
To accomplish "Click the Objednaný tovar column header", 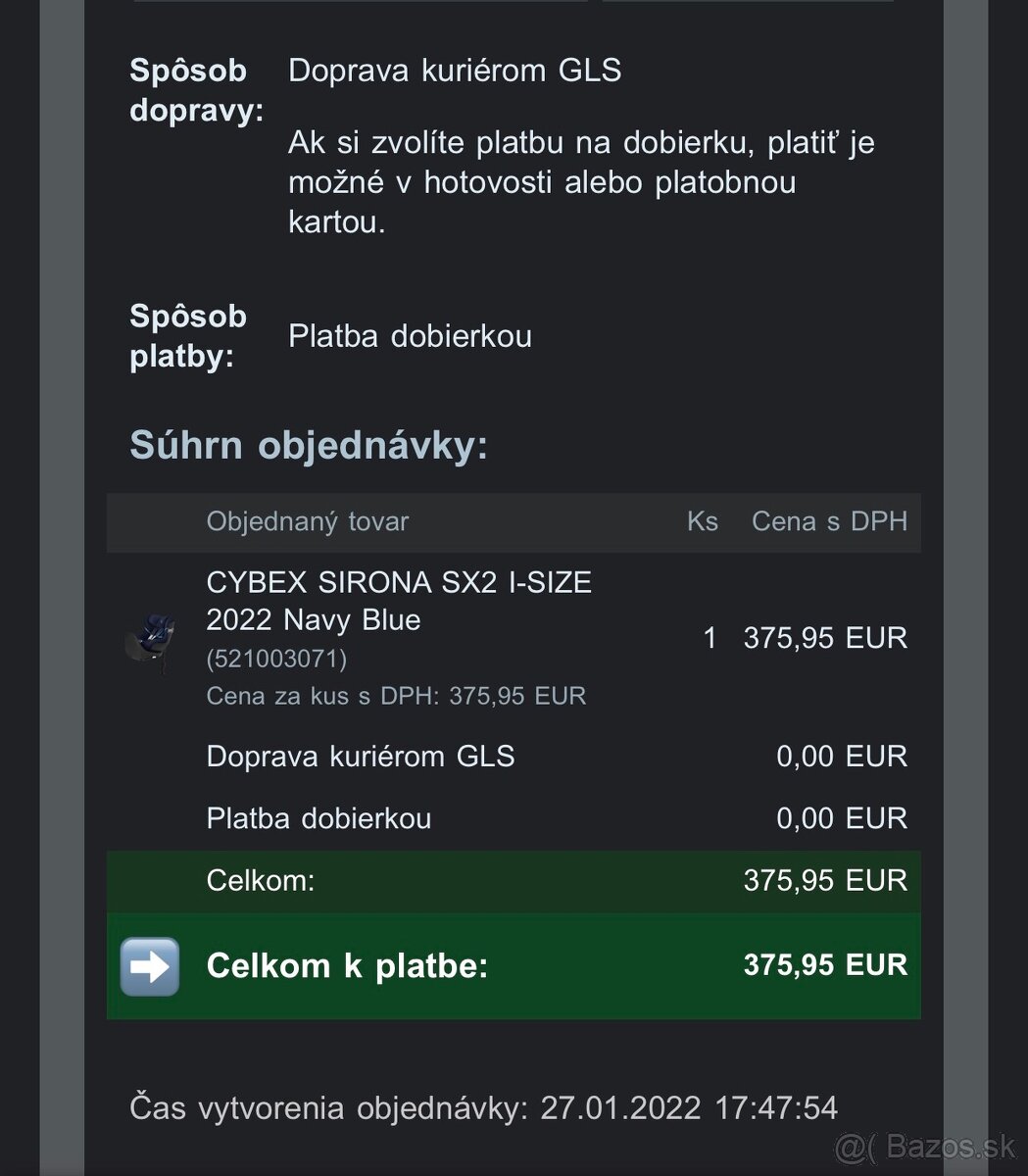I will pos(307,521).
